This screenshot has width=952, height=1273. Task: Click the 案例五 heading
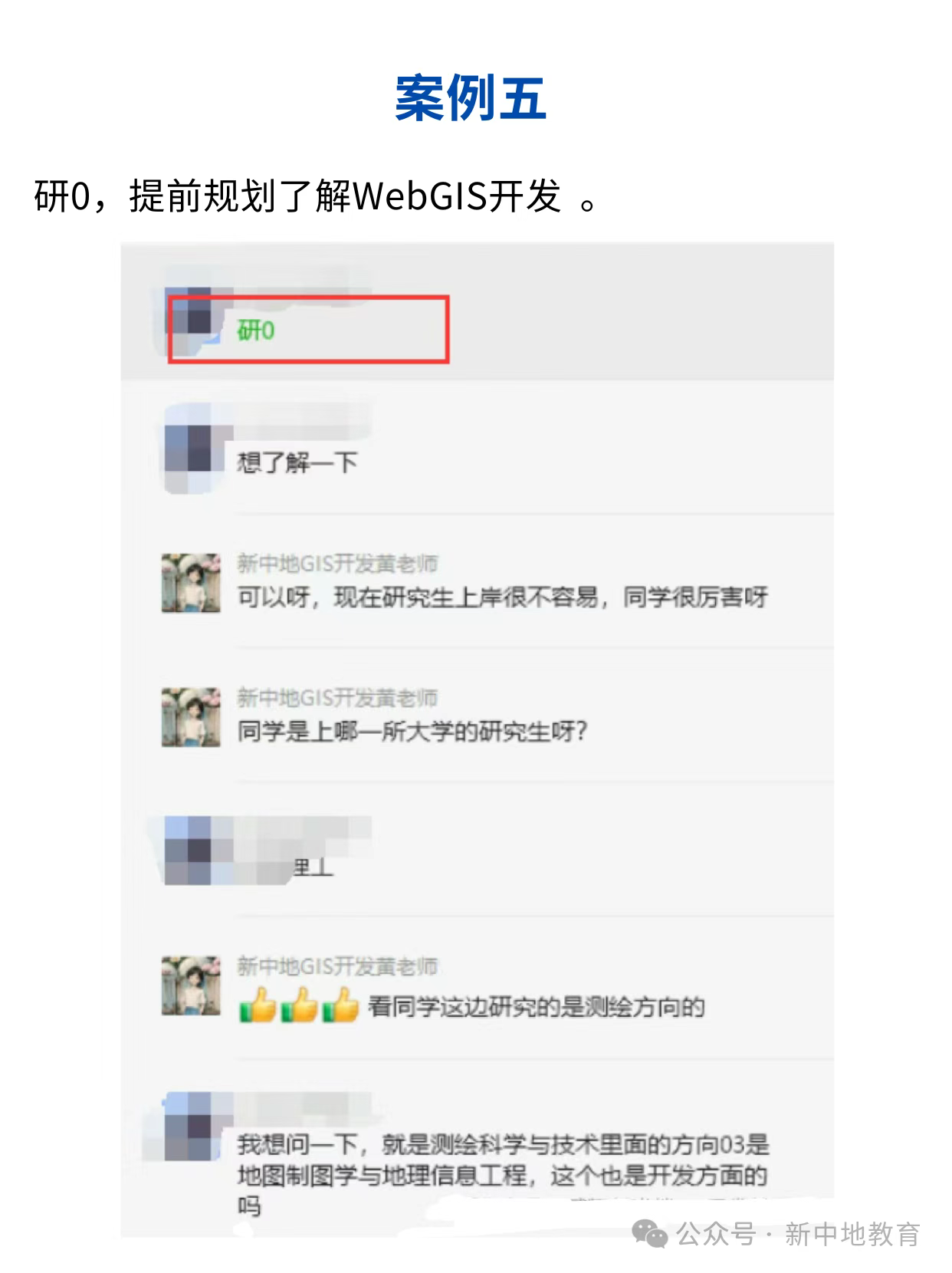tap(470, 99)
